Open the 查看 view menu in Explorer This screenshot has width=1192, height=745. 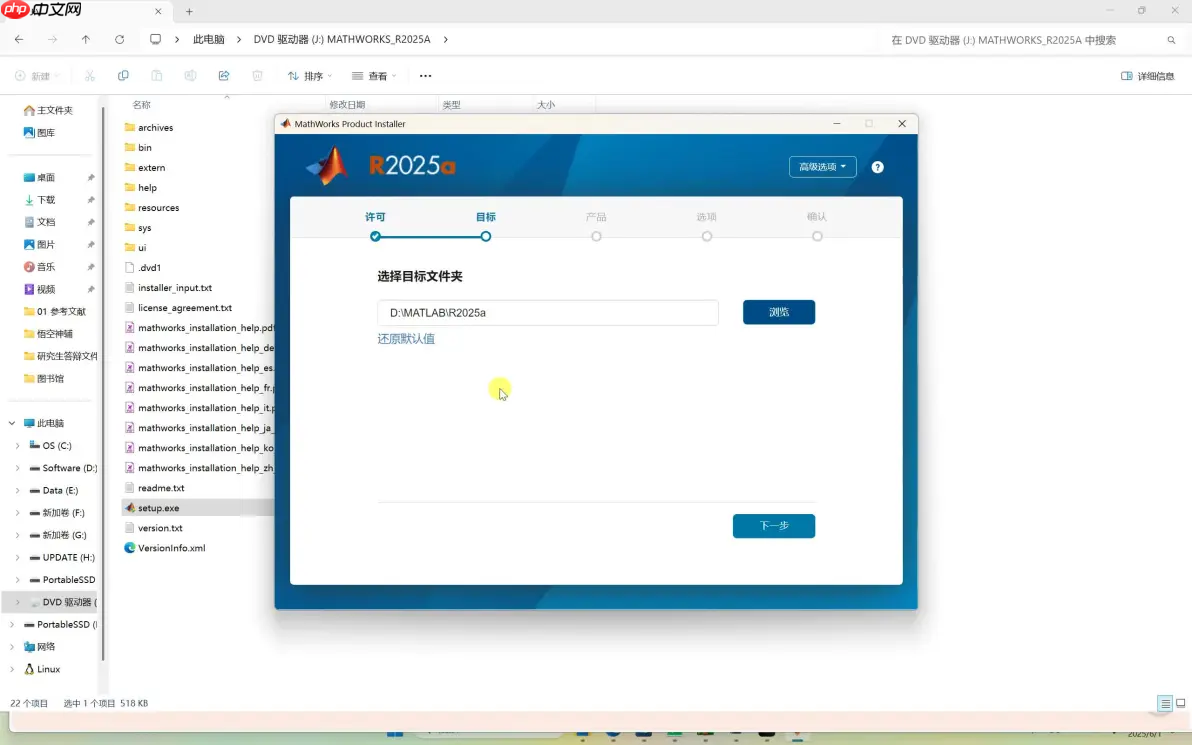[x=371, y=75]
